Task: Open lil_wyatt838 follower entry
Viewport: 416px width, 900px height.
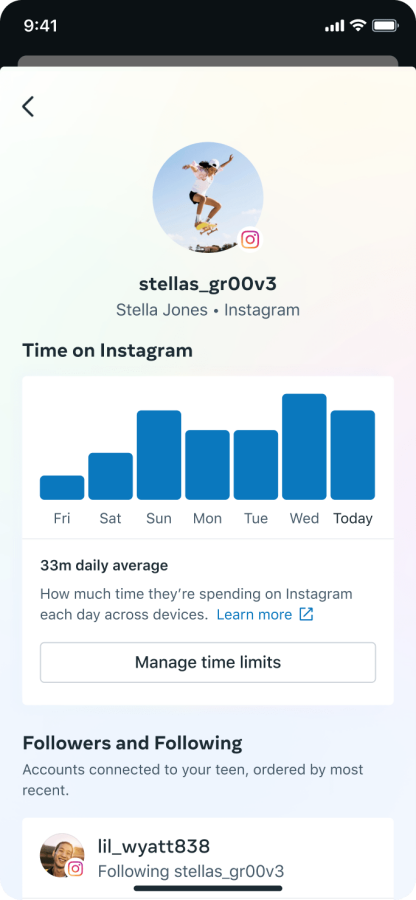Action: click(208, 858)
